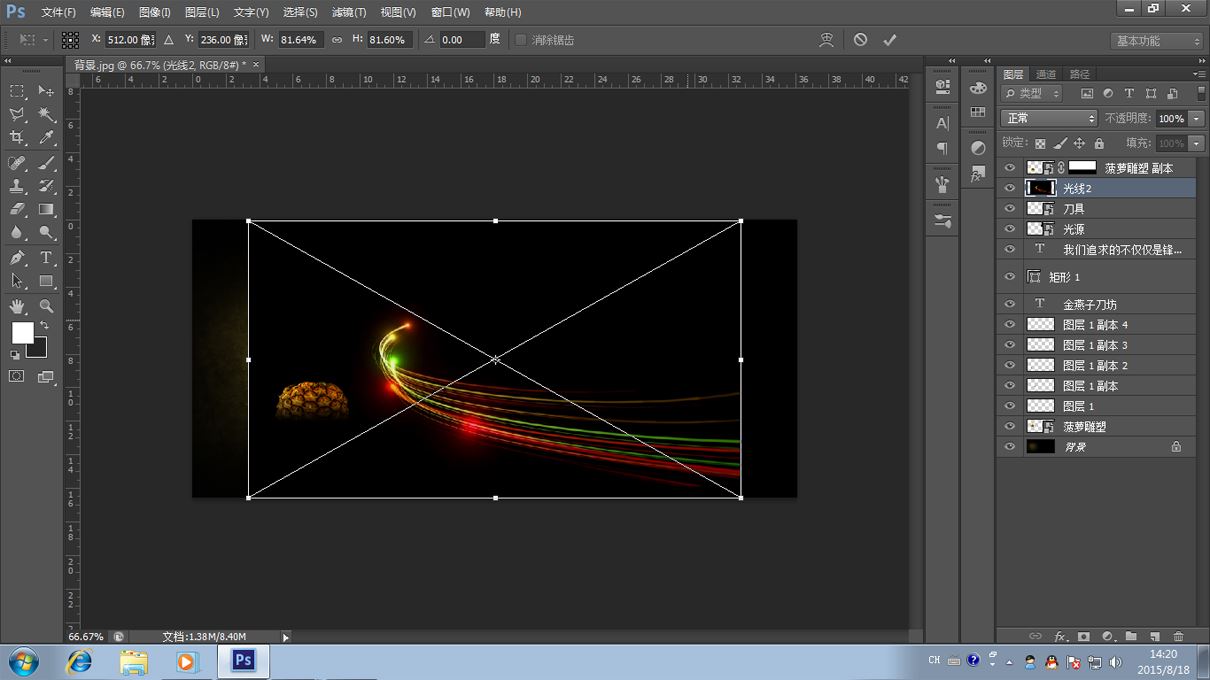Screen dimensions: 1210x680
Task: Open the 正常 blend mode dropdown
Action: [x=1048, y=118]
